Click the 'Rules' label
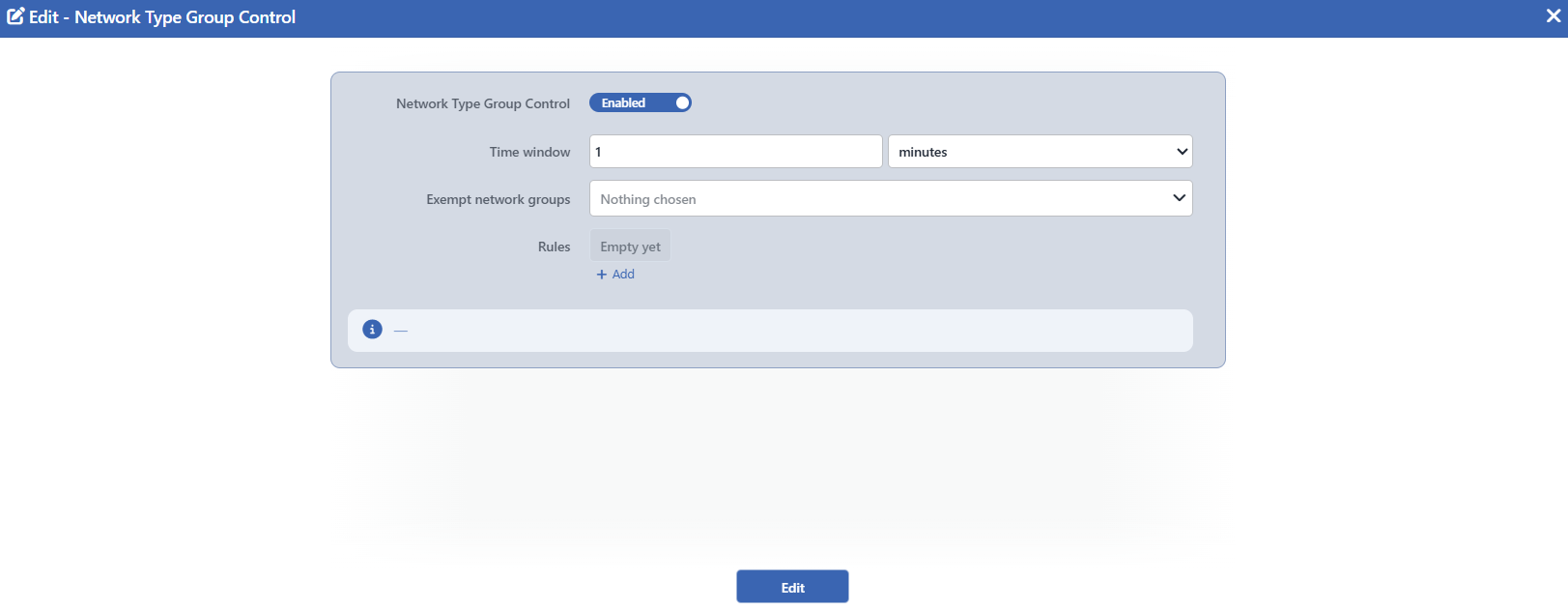Image resolution: width=1568 pixels, height=610 pixels. [x=555, y=247]
